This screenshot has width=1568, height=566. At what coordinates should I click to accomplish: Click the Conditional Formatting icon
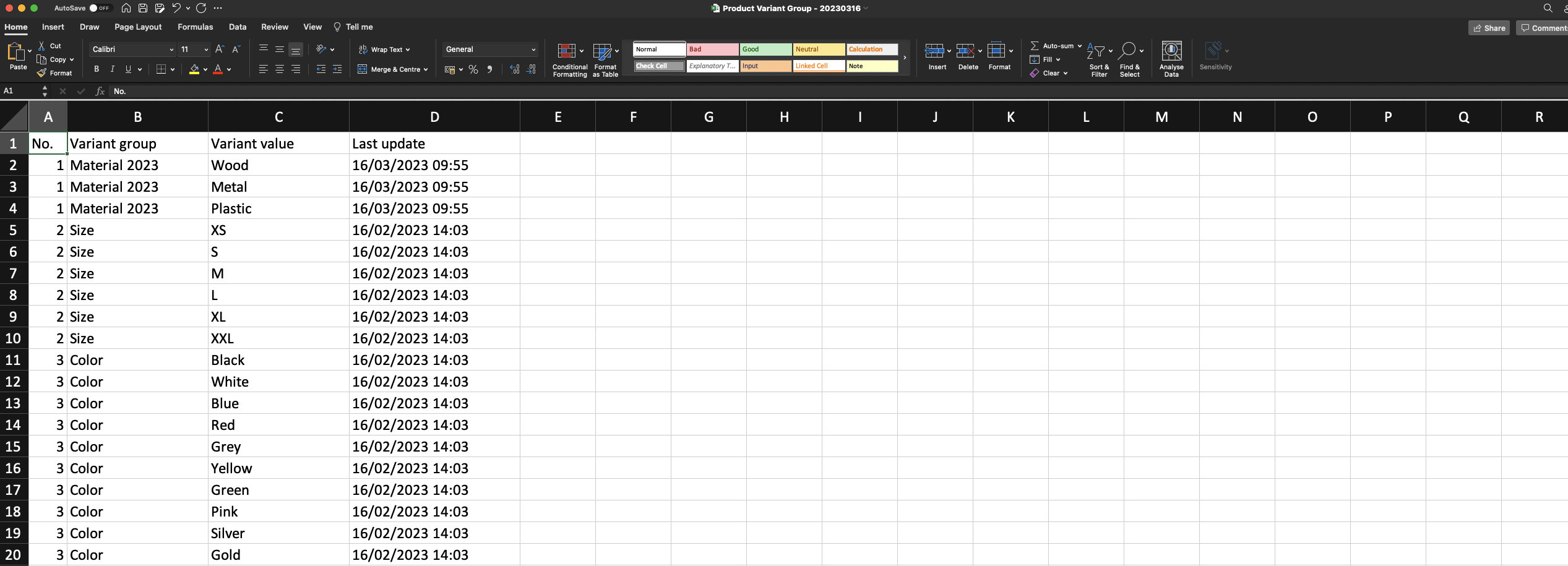click(x=569, y=59)
